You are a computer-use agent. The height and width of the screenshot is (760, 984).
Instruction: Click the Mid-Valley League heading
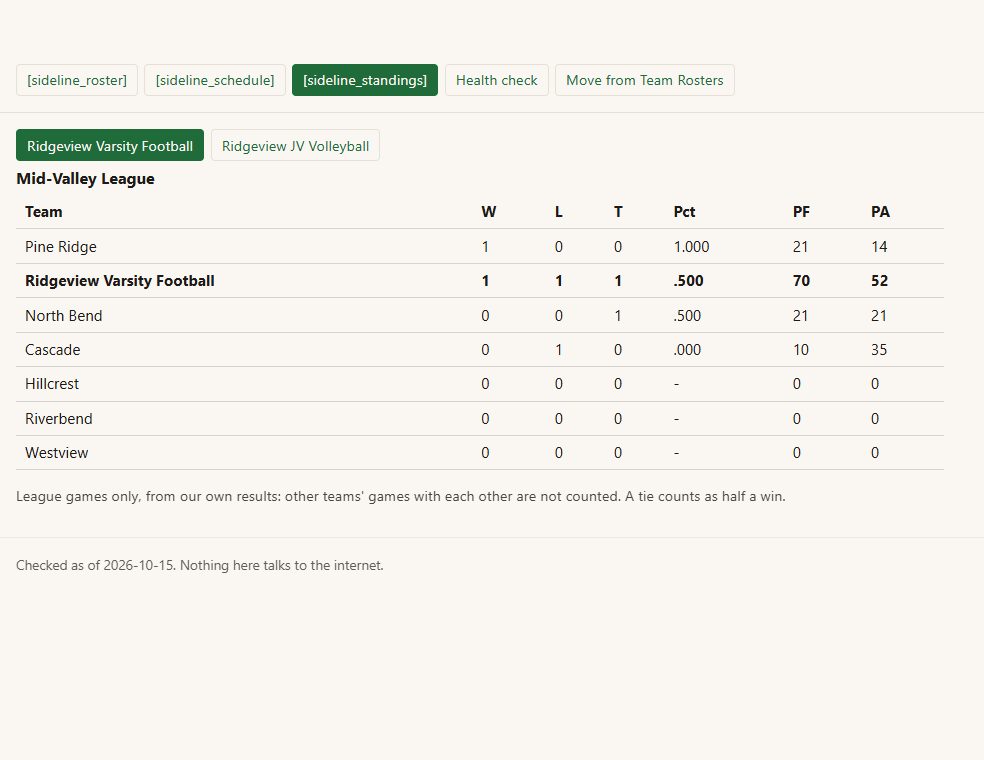(85, 179)
